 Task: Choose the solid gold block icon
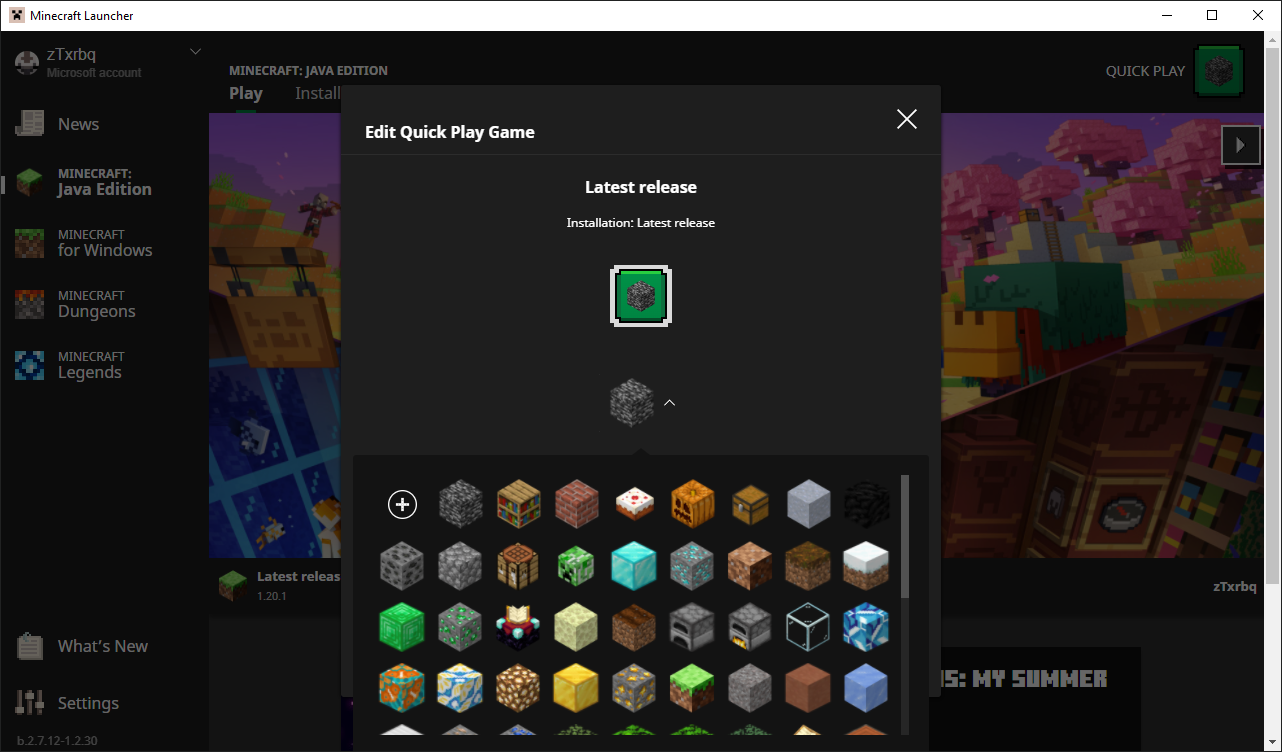click(x=577, y=688)
